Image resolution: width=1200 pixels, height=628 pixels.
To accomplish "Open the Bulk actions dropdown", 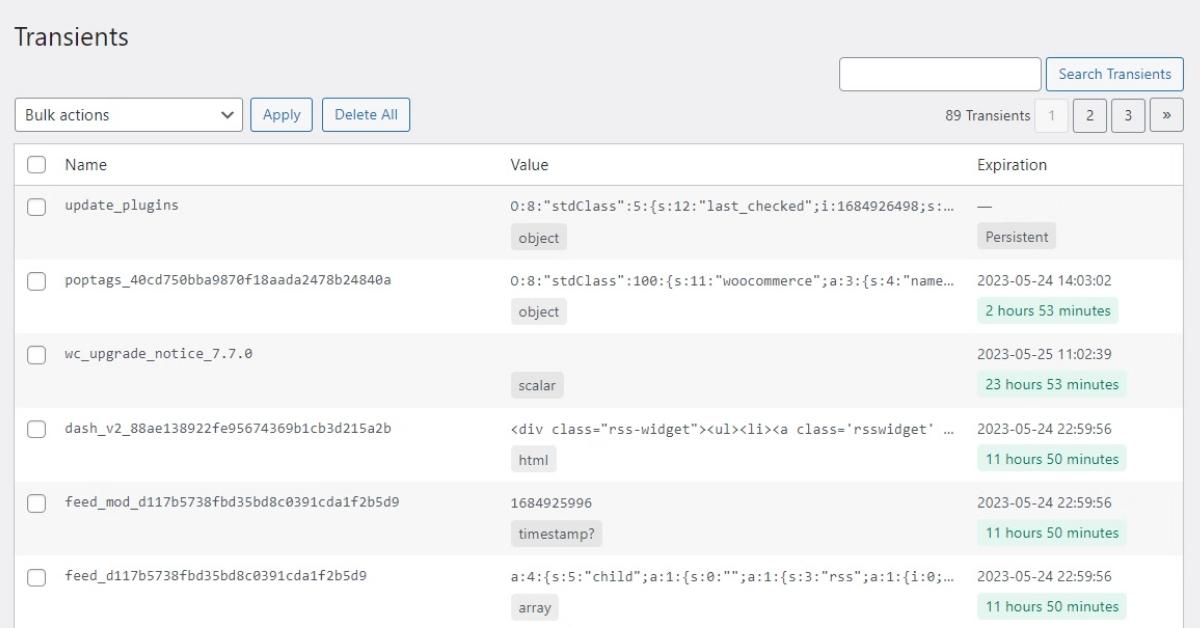I will pos(129,115).
